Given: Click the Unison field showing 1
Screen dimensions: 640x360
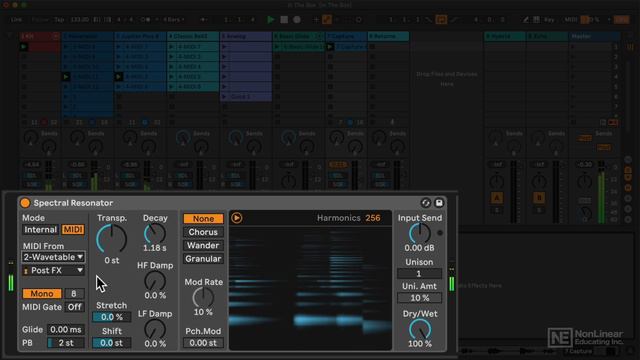Looking at the screenshot, I should point(419,273).
